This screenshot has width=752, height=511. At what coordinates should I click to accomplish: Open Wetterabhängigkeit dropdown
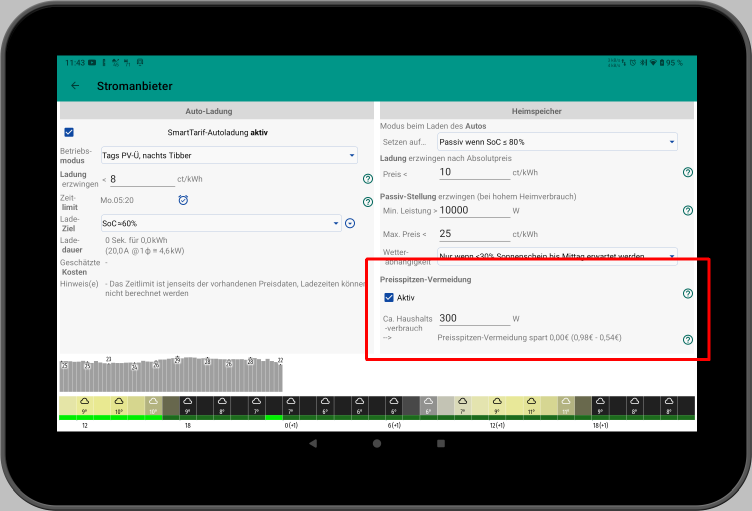point(557,255)
